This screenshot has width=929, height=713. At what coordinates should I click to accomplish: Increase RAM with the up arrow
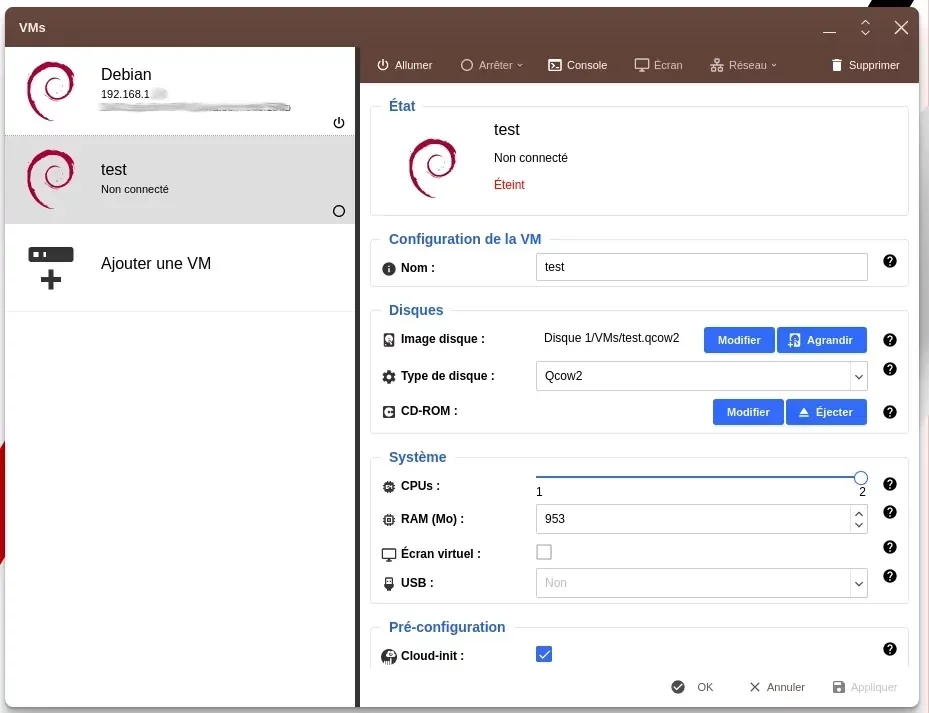pos(858,513)
